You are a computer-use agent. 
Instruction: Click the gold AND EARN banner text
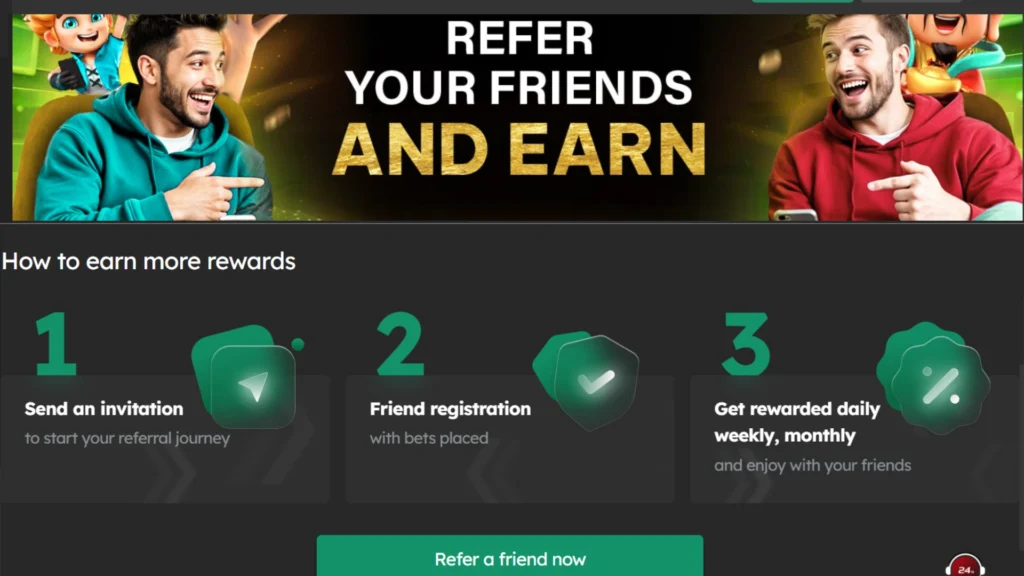519,150
